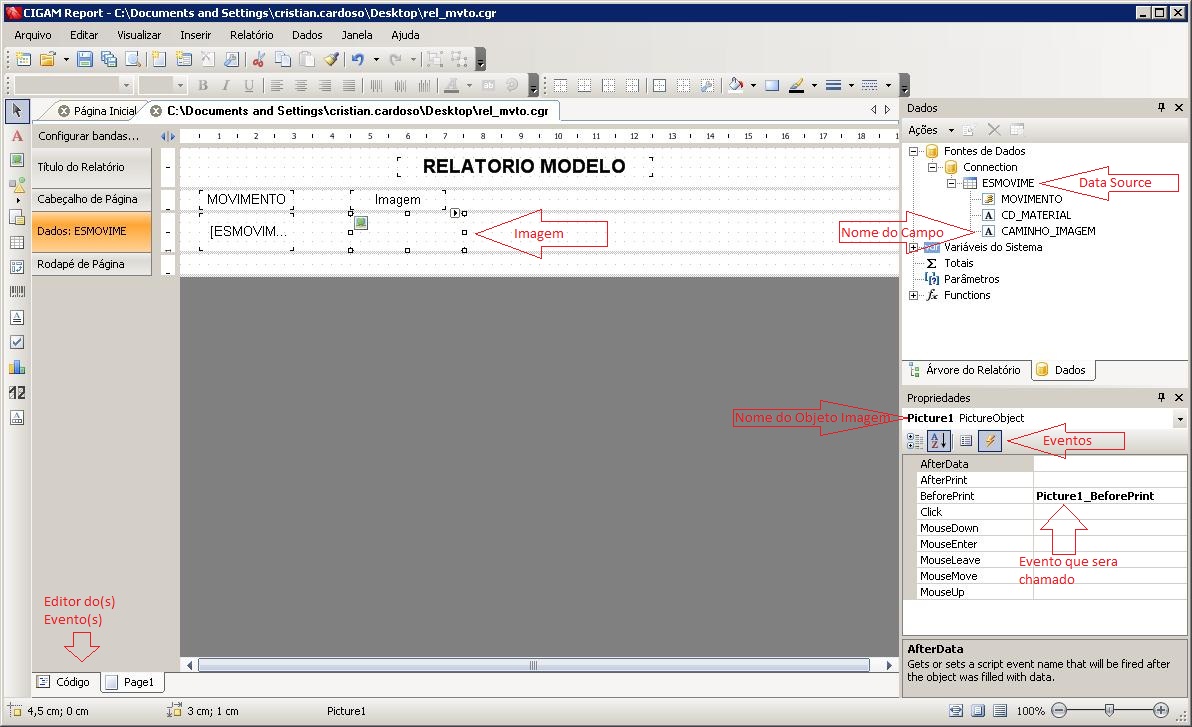Select the text object tool (red A)
This screenshot has height=727, width=1192.
coord(17,136)
